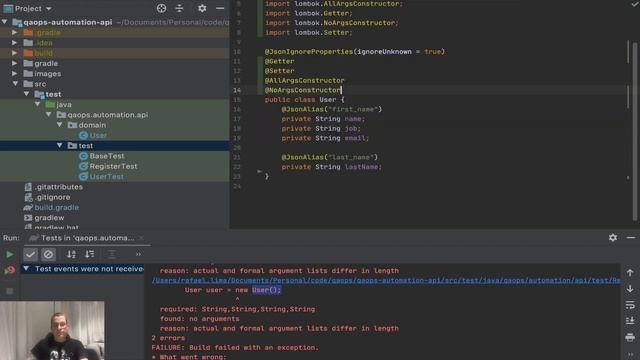Click the stop icon in Run panel
Viewport: 640px width, 360px height.
[x=9, y=291]
